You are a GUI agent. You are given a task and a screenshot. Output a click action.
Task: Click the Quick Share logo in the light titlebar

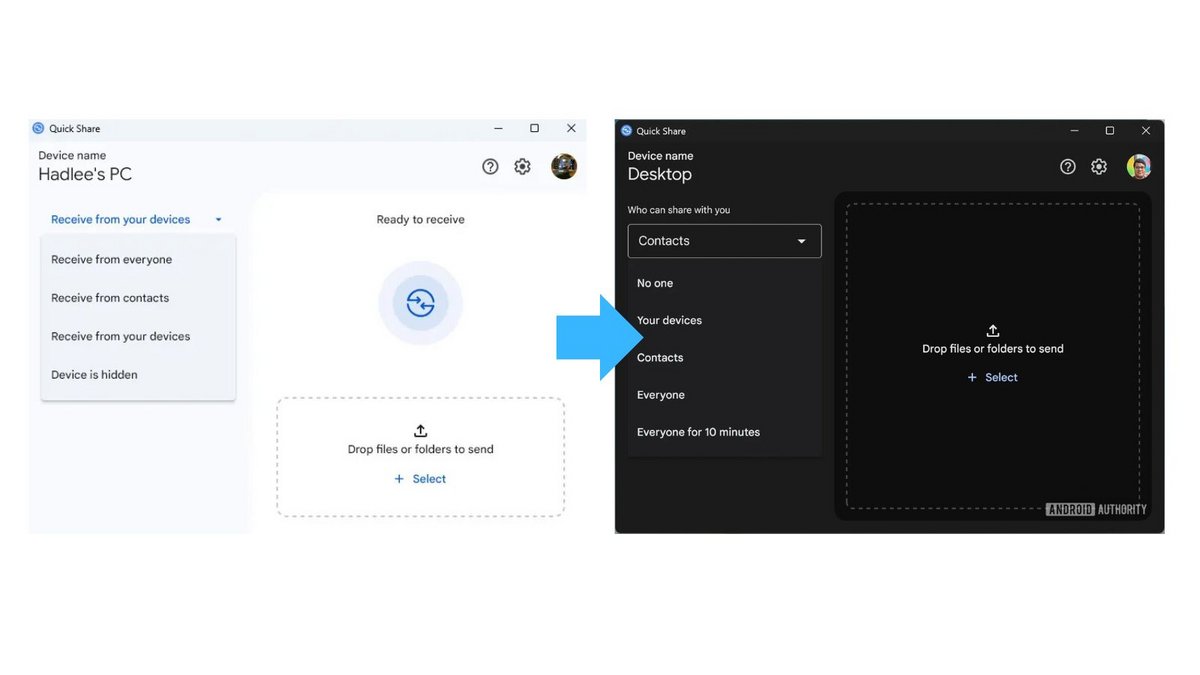pos(37,128)
